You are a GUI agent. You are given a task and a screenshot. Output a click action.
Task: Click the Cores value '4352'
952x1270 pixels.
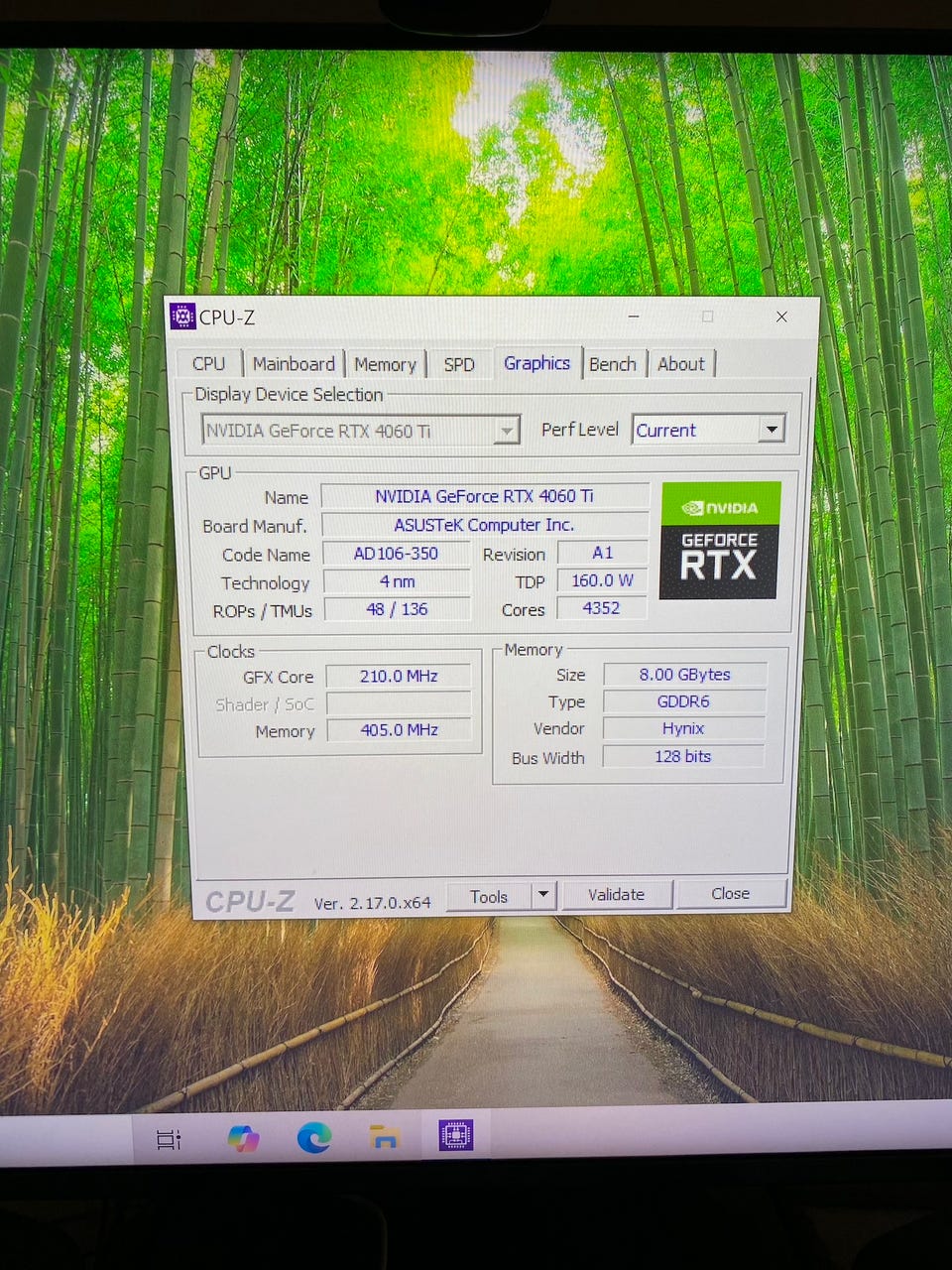(602, 608)
